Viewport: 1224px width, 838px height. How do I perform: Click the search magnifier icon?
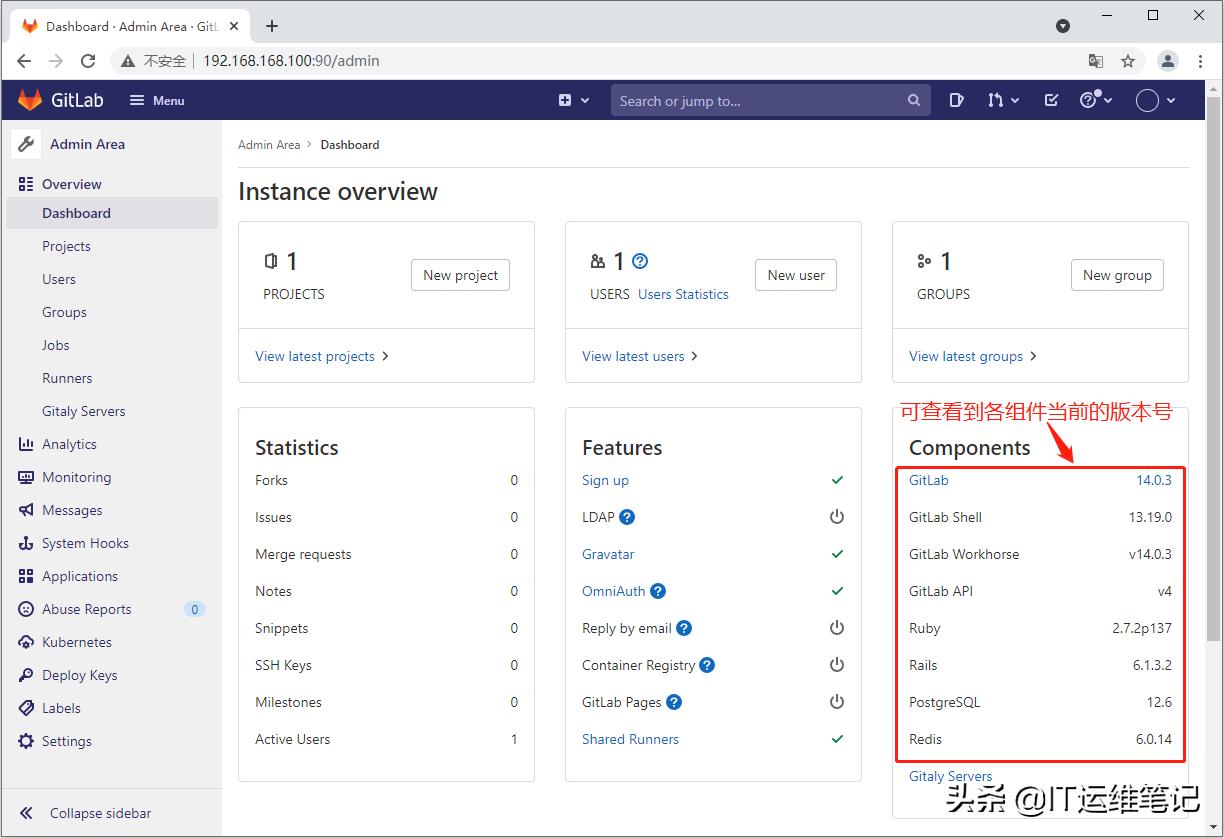tap(913, 101)
